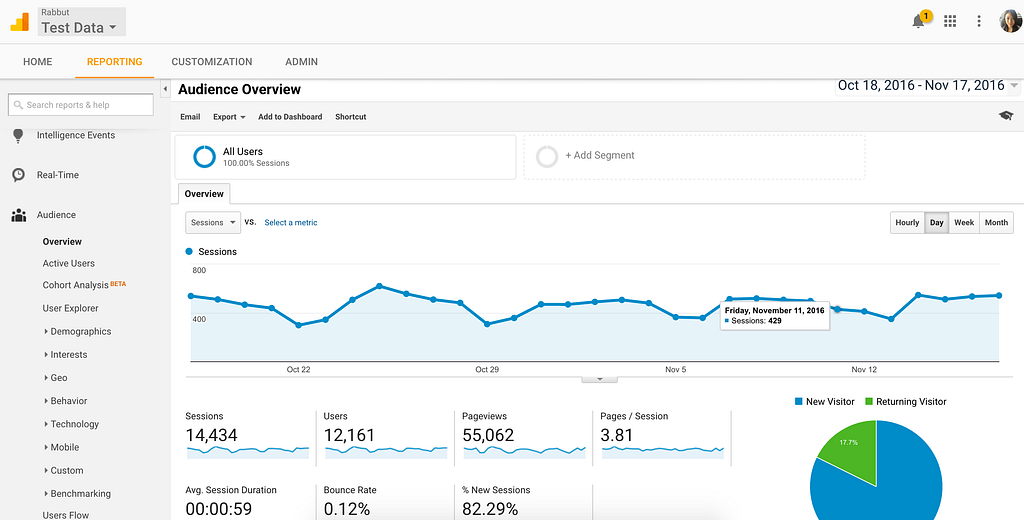Click the Add Segment circle icon
The width and height of the screenshot is (1024, 520).
(547, 157)
